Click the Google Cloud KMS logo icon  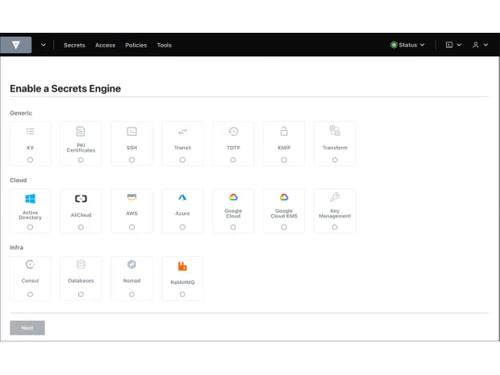click(284, 197)
